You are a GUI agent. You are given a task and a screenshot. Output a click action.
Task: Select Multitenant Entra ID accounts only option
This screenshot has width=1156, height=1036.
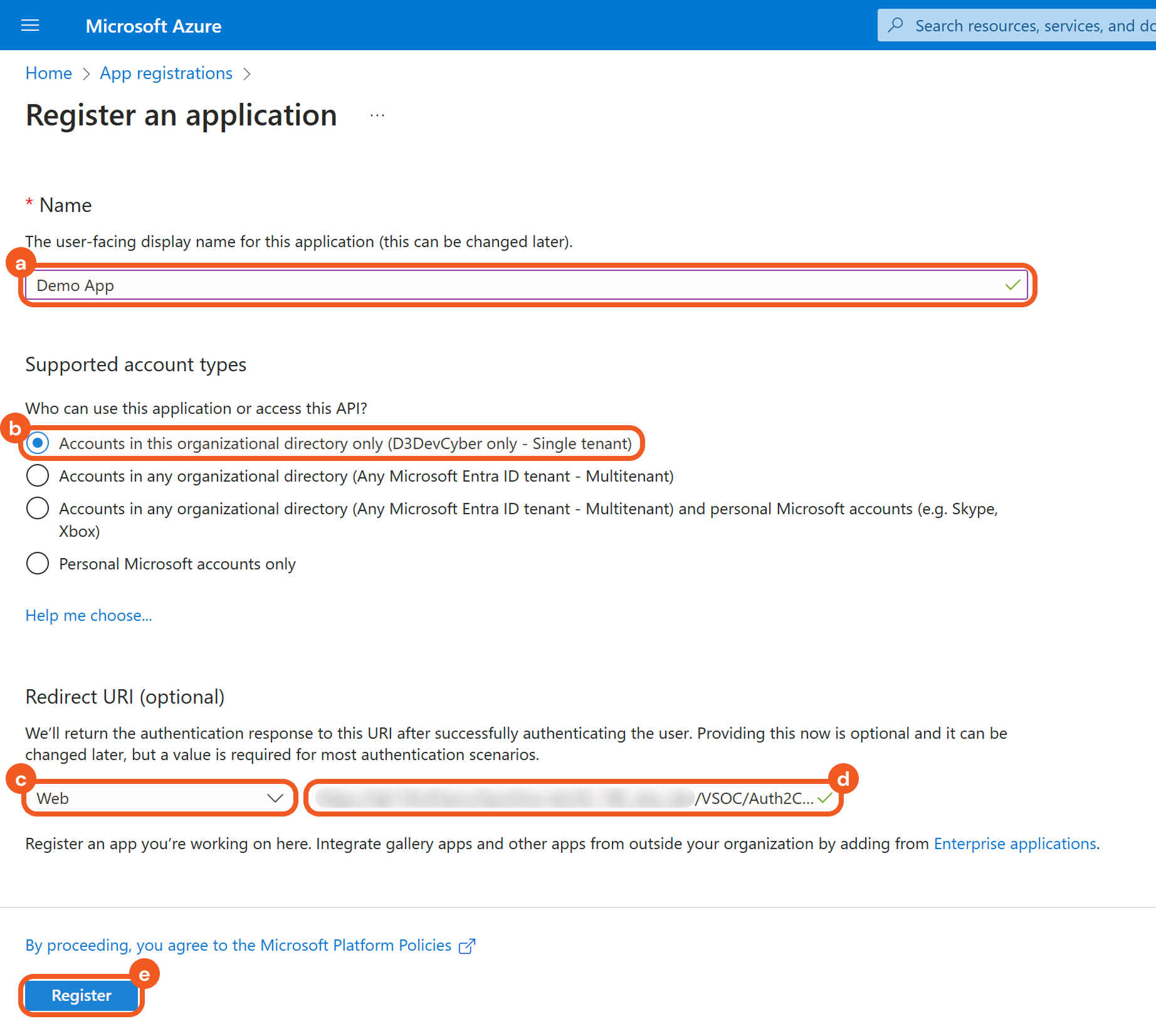38,476
